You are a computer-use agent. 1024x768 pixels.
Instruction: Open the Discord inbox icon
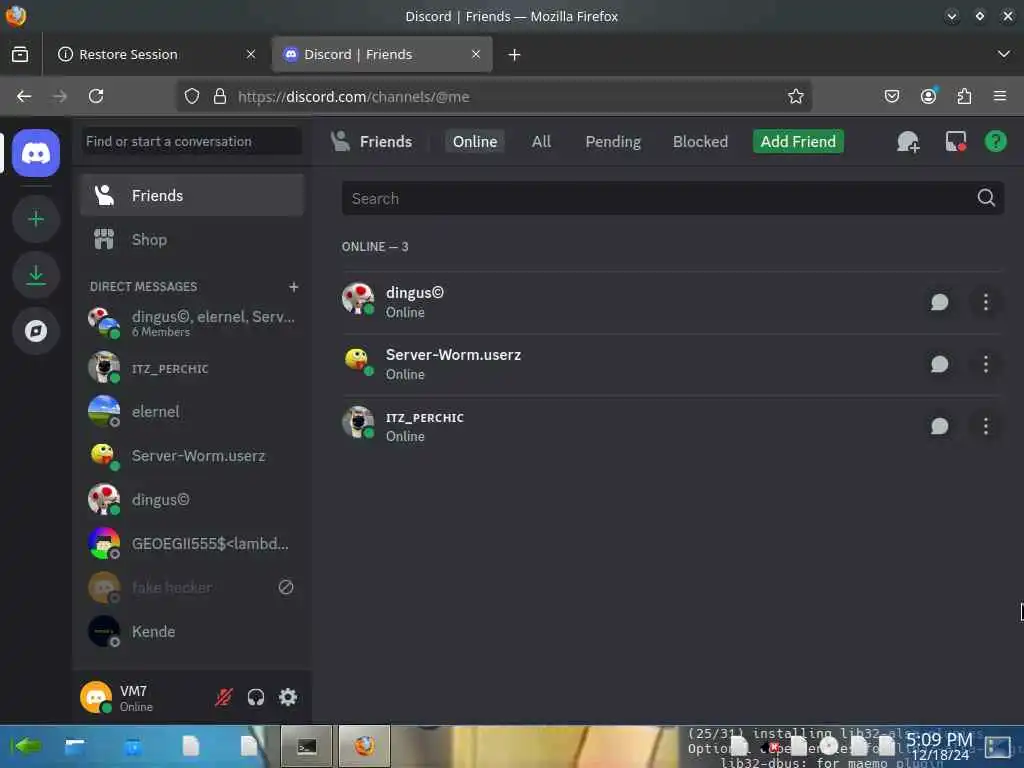pyautogui.click(x=955, y=142)
